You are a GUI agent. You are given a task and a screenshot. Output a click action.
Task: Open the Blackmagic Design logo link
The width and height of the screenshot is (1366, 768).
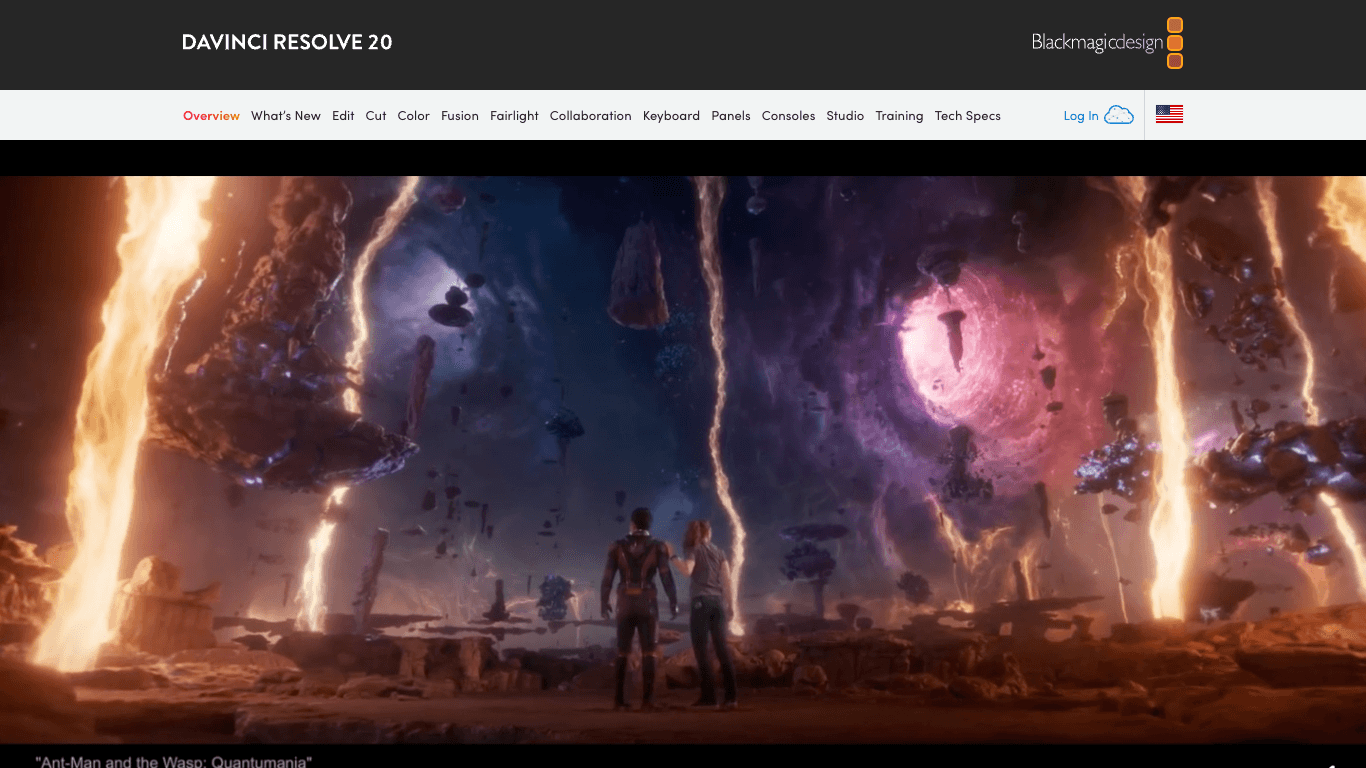[1107, 43]
